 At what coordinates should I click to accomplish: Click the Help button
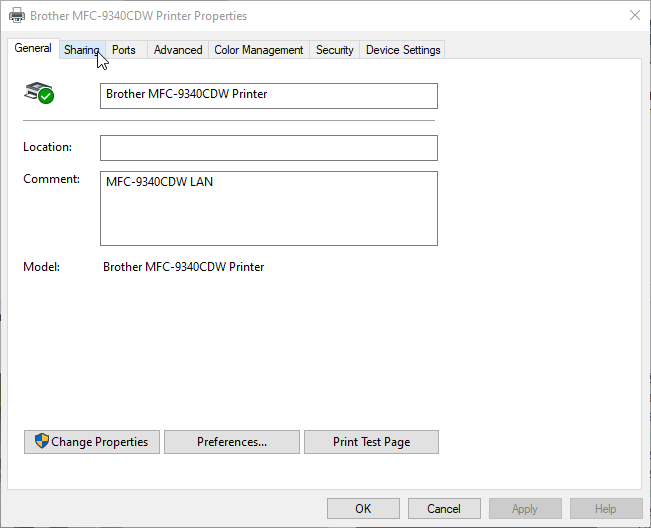[x=606, y=509]
